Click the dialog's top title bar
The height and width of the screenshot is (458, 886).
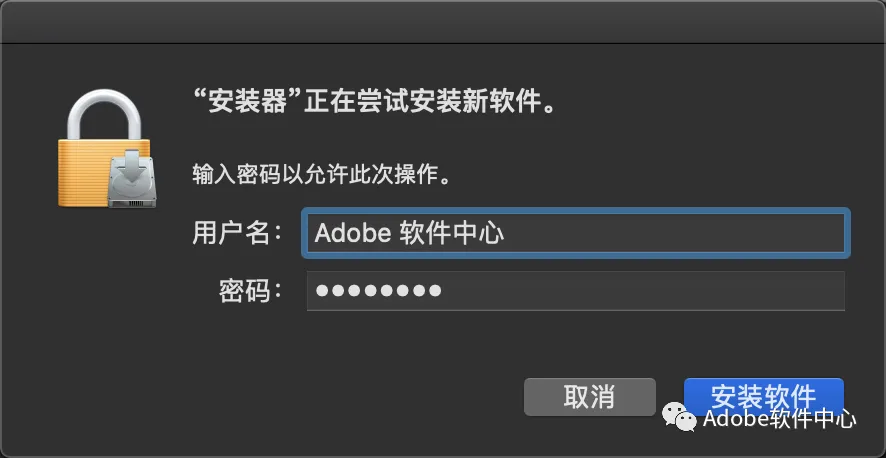coord(443,20)
